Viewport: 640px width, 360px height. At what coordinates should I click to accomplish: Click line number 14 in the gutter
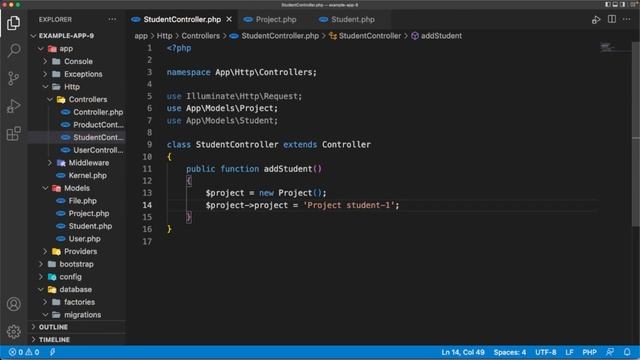pyautogui.click(x=147, y=205)
